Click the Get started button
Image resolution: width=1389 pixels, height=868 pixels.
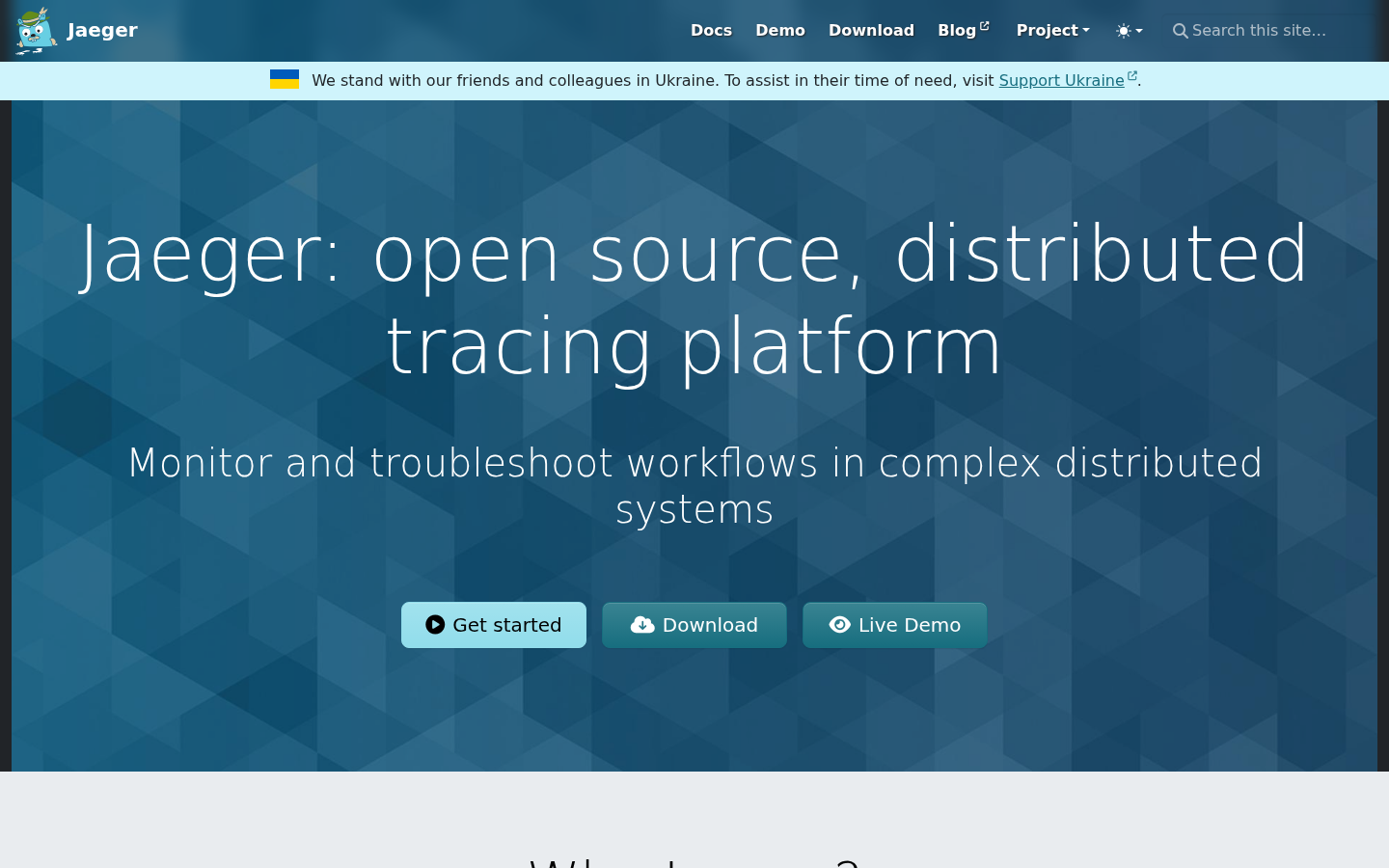494,625
